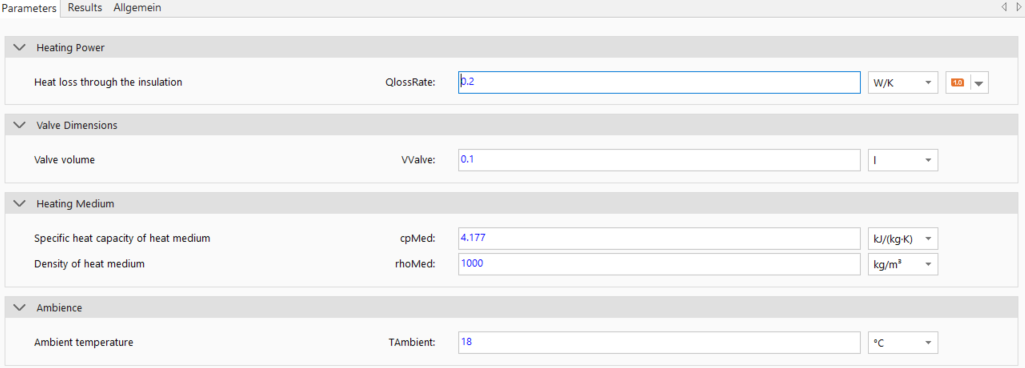The image size is (1025, 368).
Task: Open the °C unit dropdown
Action: pyautogui.click(x=903, y=343)
